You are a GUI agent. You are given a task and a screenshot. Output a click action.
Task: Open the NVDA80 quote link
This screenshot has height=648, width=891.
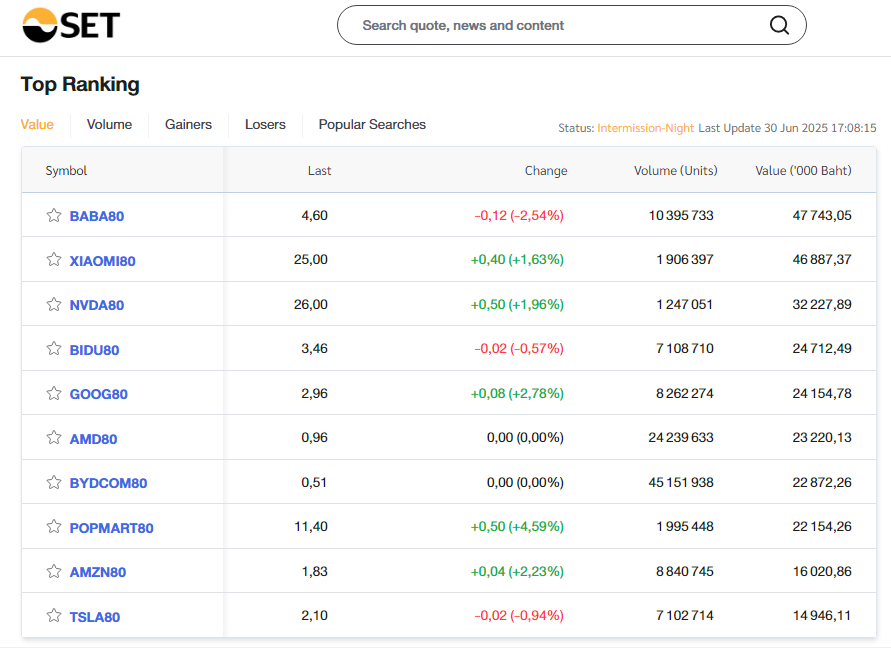coord(97,305)
